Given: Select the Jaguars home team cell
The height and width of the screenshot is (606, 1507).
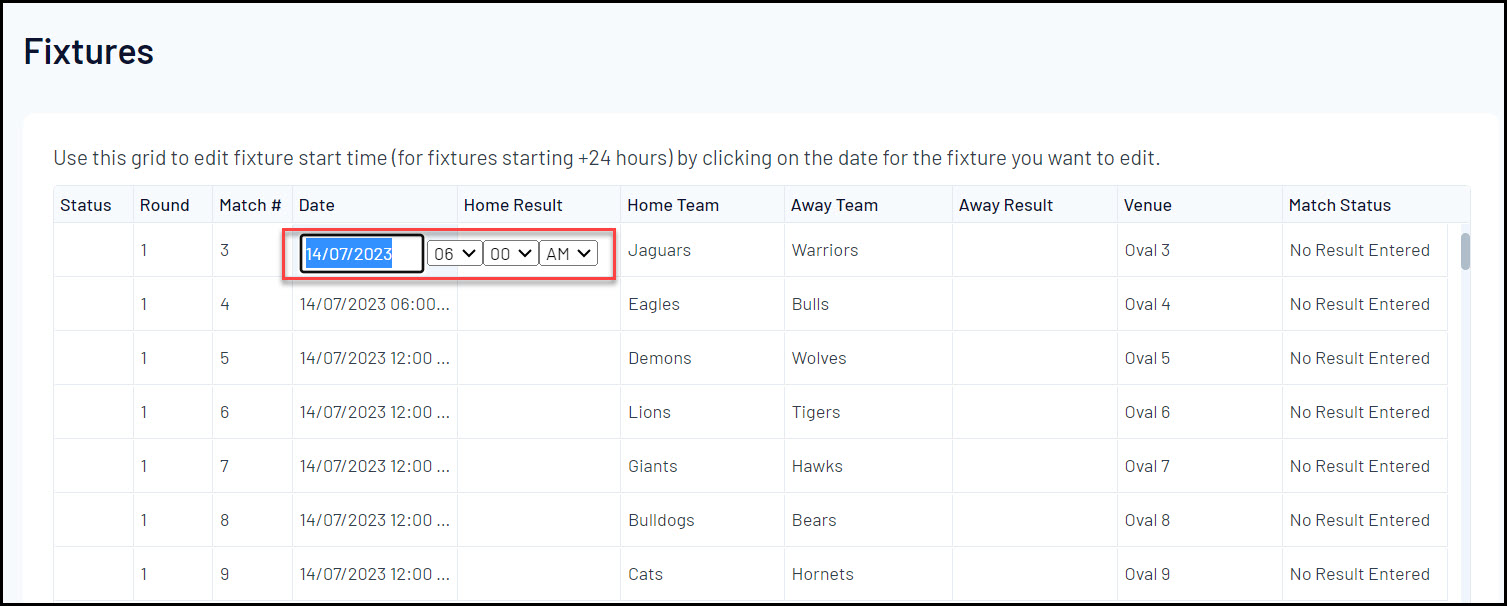Looking at the screenshot, I should tap(703, 250).
